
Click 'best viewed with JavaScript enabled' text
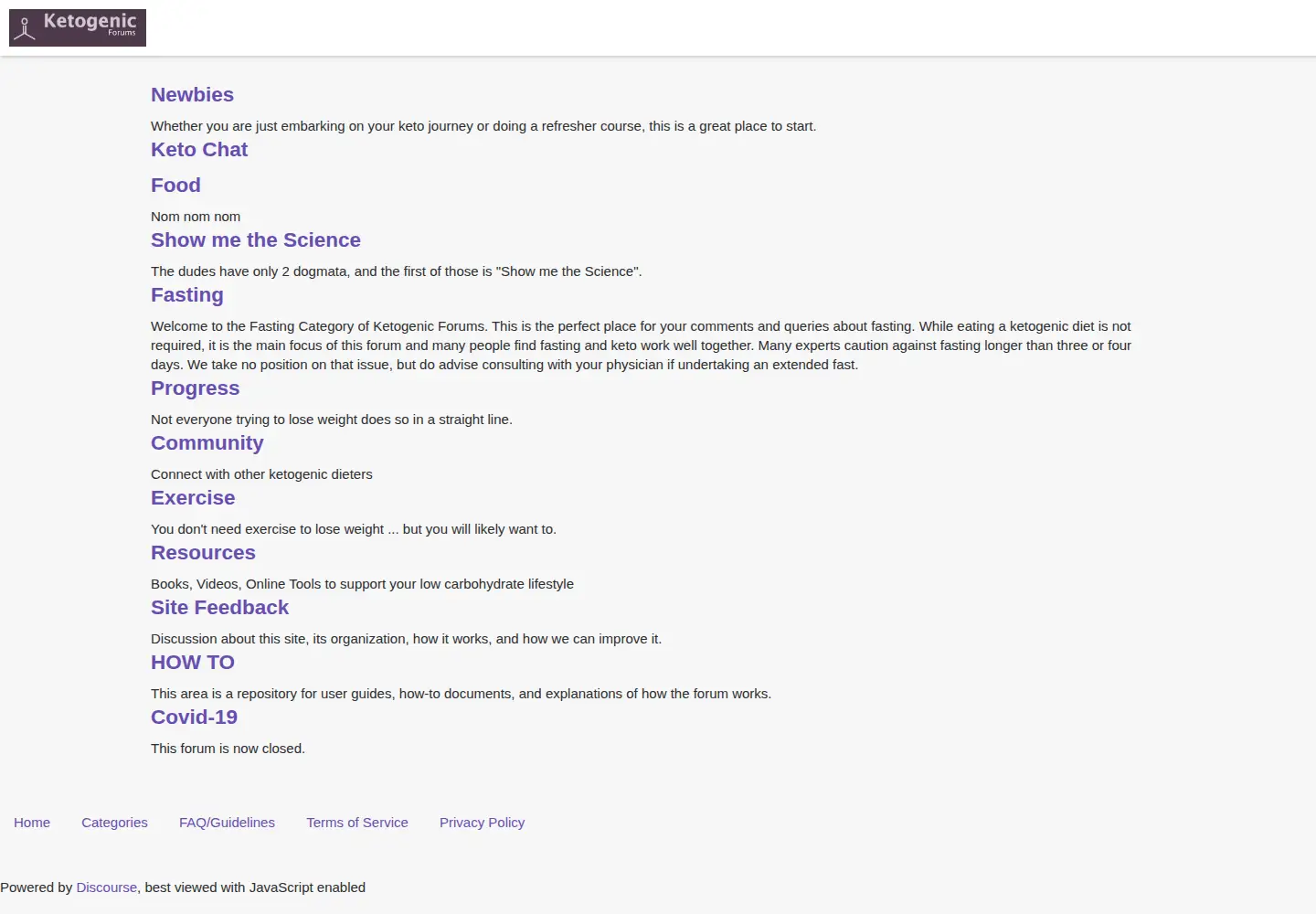pyautogui.click(x=255, y=887)
